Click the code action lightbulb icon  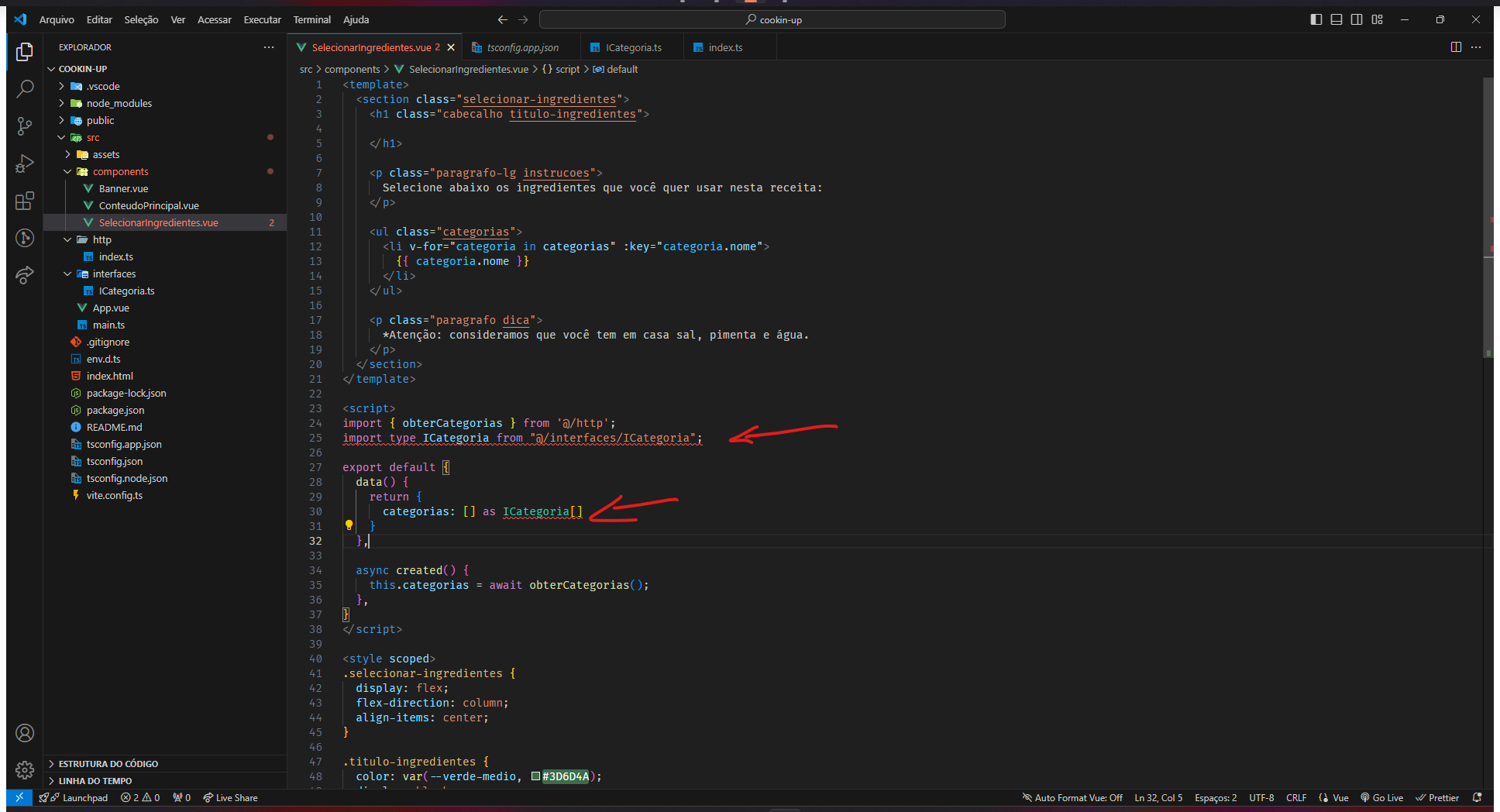[349, 525]
